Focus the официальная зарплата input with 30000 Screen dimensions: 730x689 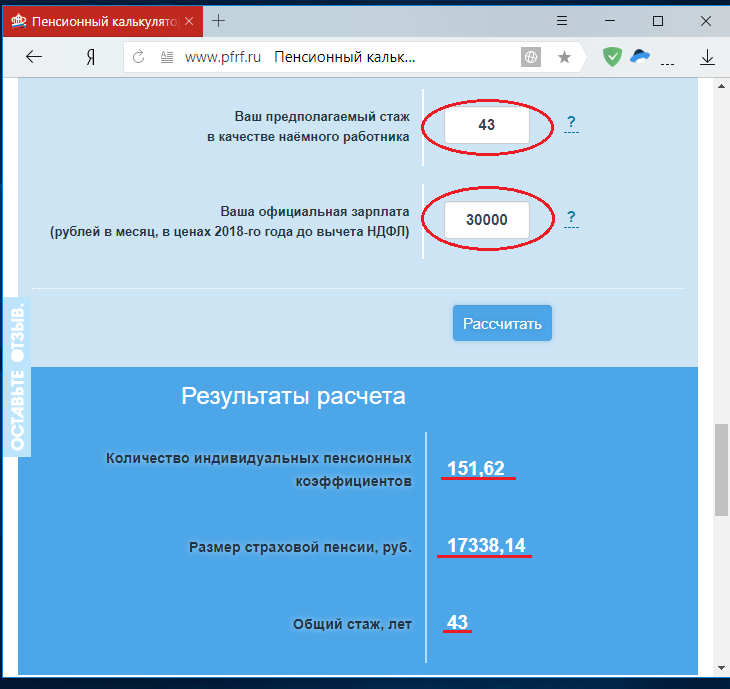[x=487, y=220]
